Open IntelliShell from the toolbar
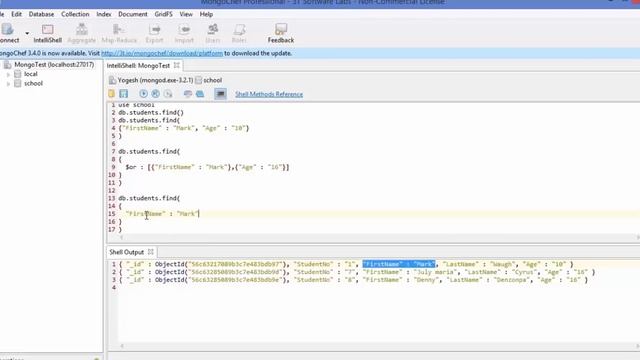The height and width of the screenshot is (360, 640). [x=47, y=33]
